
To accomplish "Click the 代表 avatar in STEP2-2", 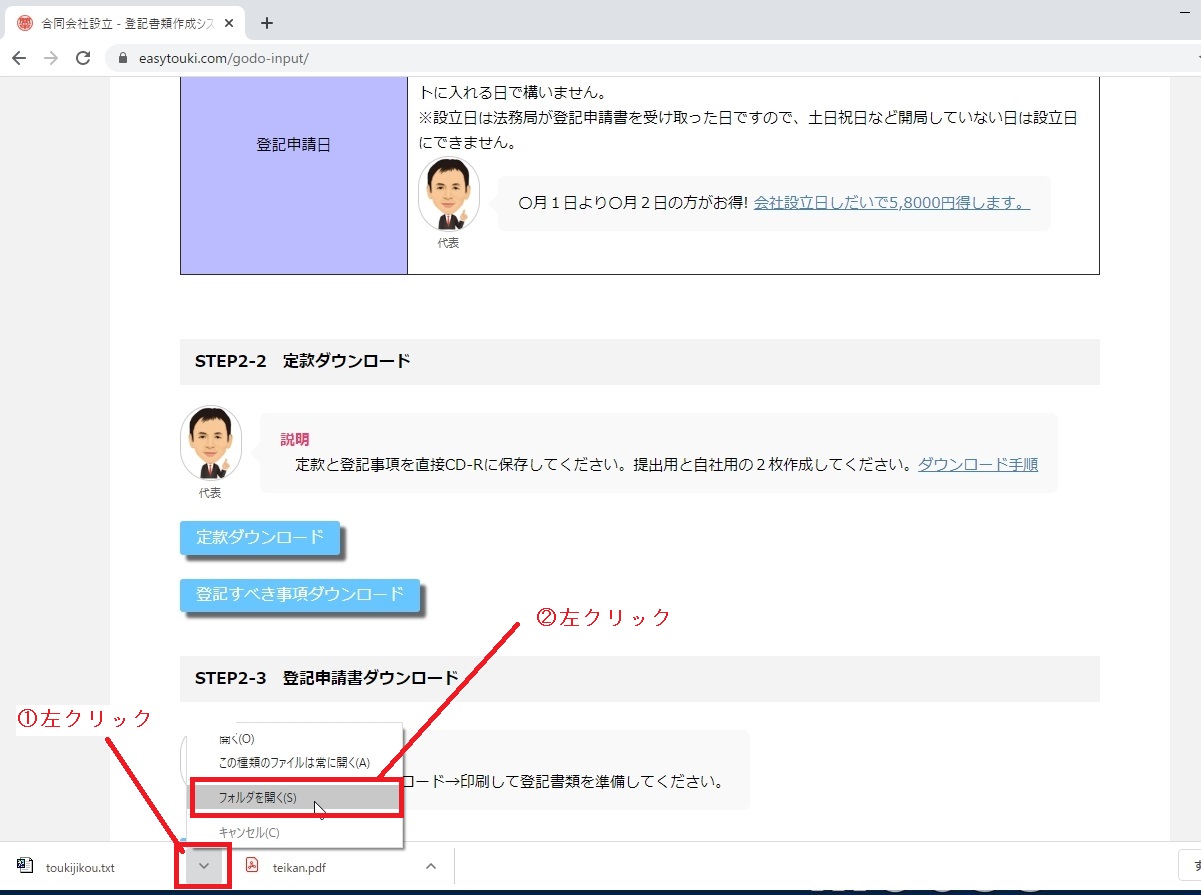I will pos(210,442).
